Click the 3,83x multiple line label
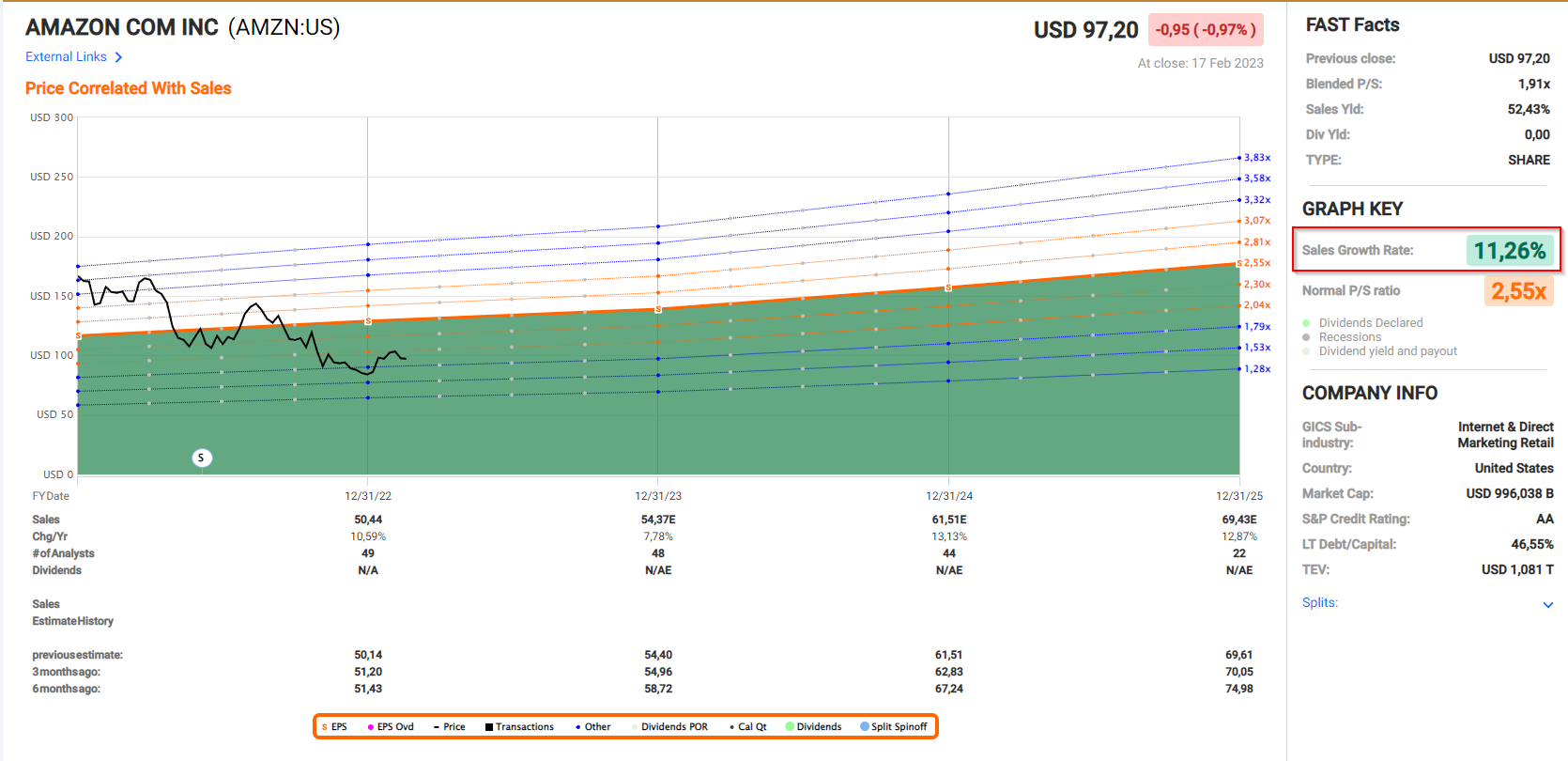1568x761 pixels. (x=1257, y=158)
